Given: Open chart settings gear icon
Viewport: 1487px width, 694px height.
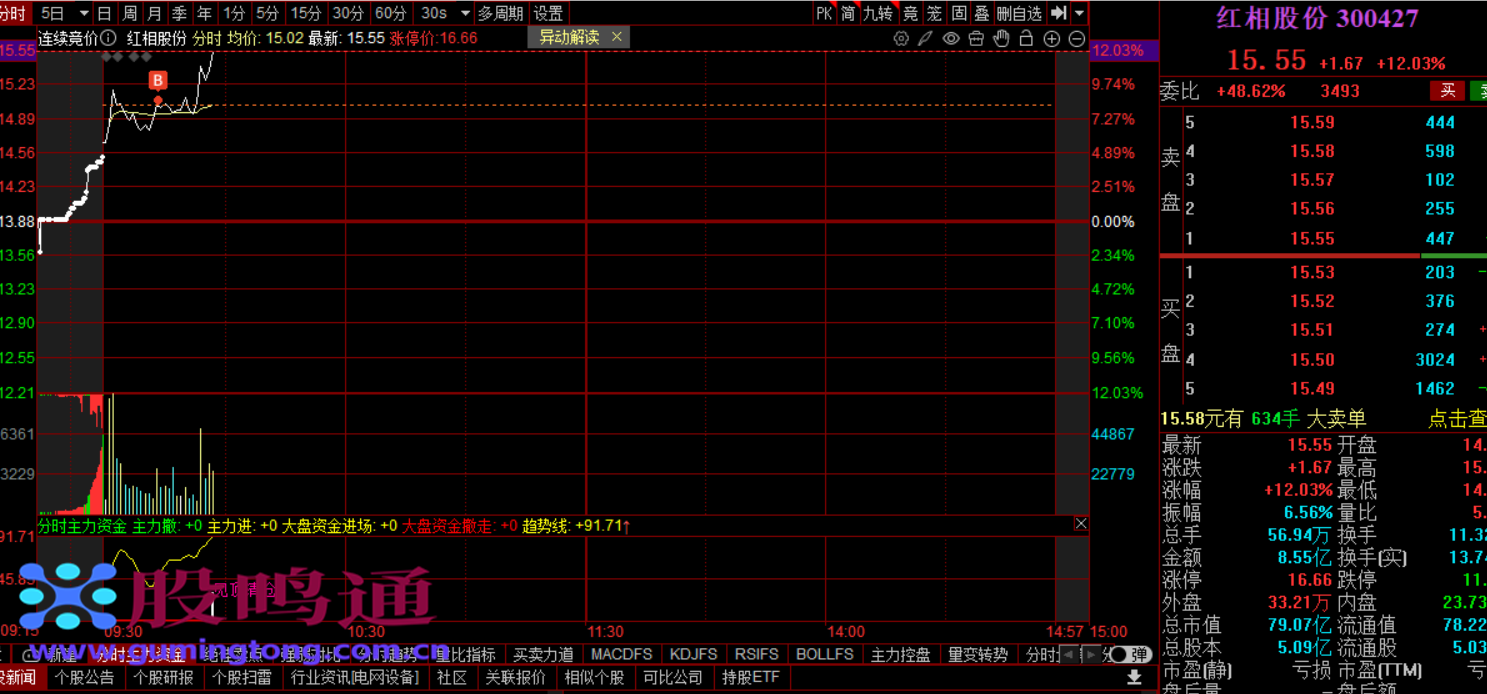Looking at the screenshot, I should click(x=901, y=38).
